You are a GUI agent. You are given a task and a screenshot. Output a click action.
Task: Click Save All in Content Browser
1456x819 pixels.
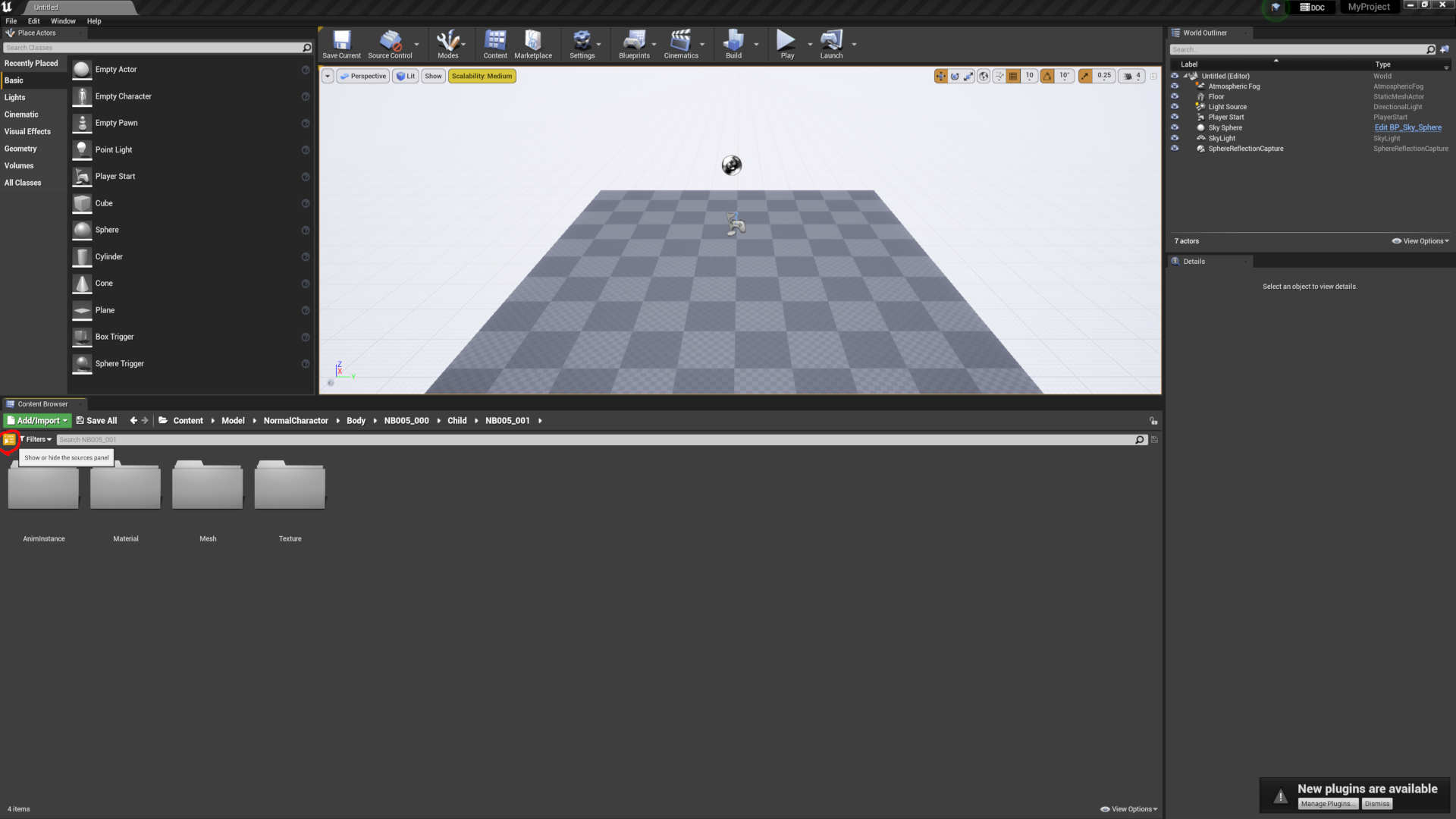(96, 420)
